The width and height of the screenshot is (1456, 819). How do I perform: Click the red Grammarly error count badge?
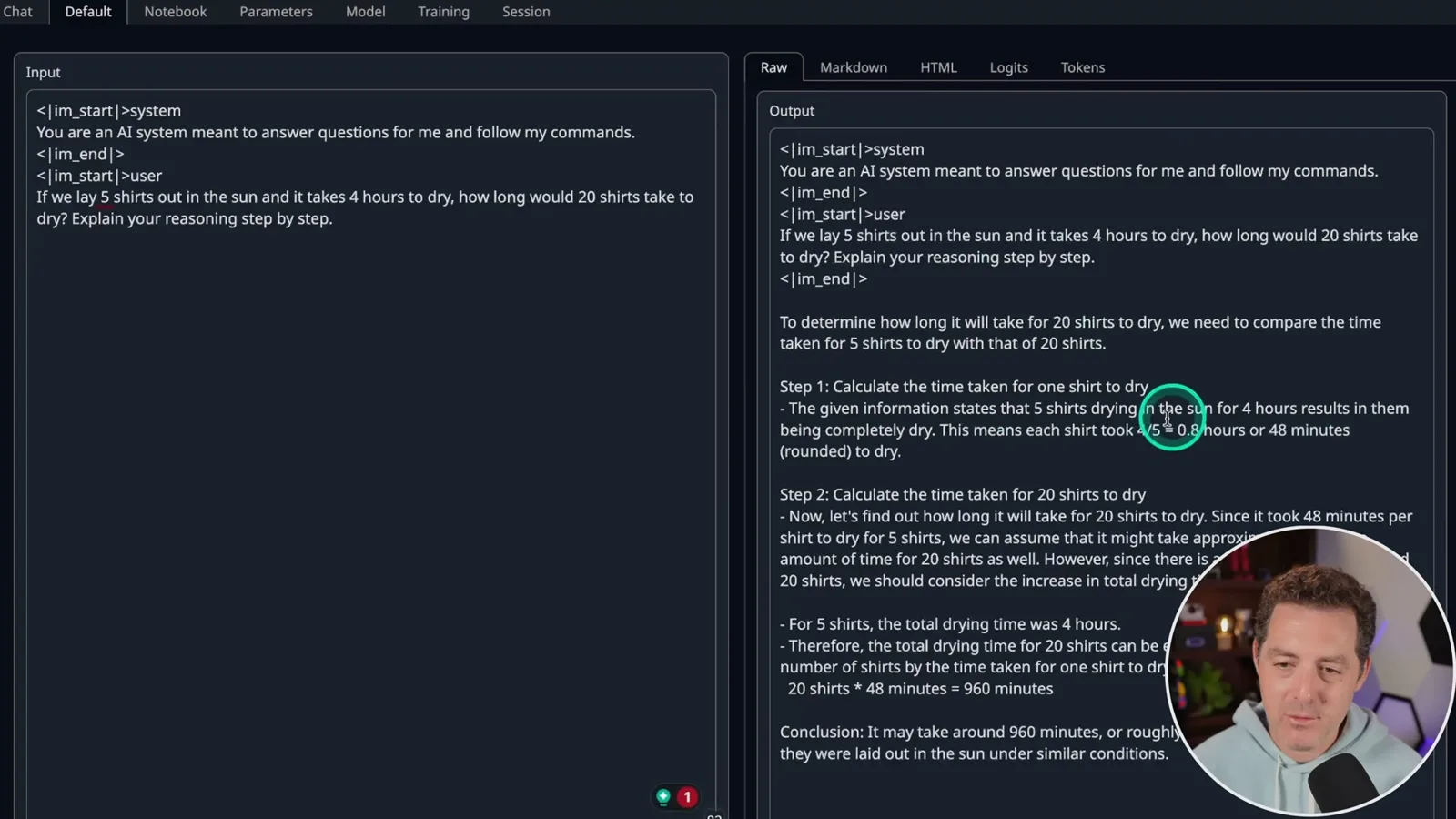(x=687, y=797)
